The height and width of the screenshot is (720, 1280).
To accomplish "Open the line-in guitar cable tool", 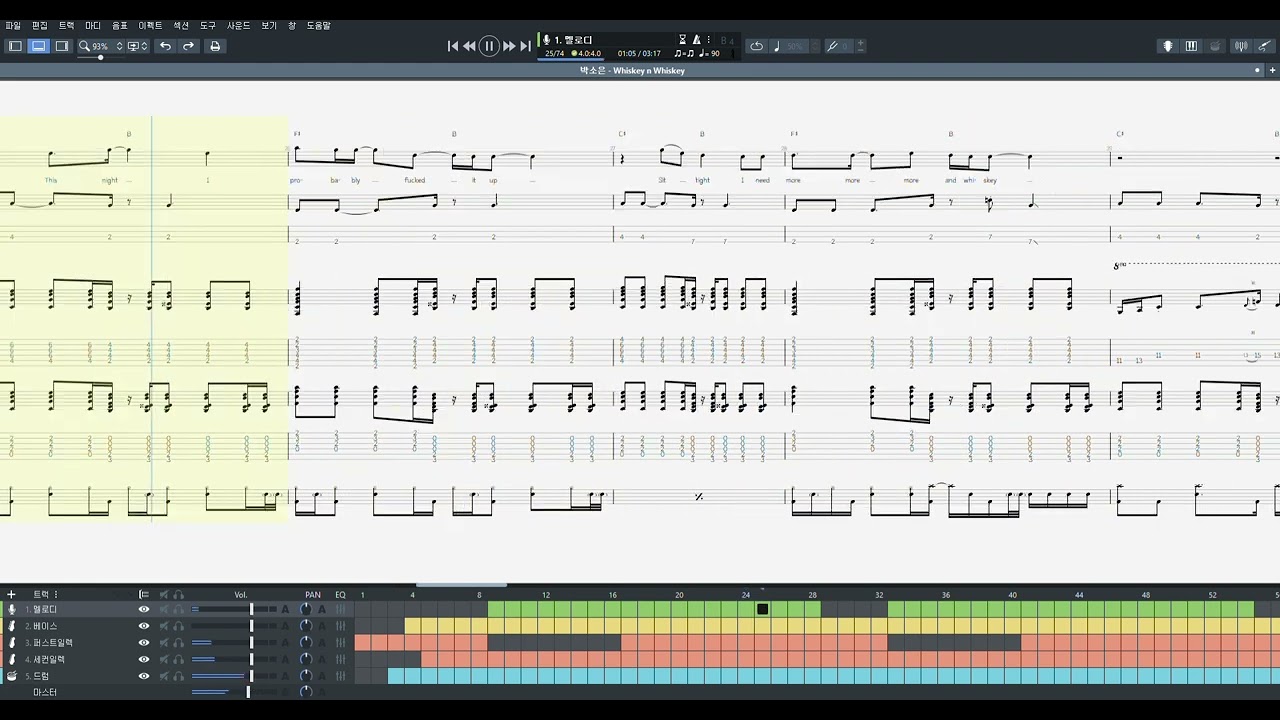I will [x=1265, y=46].
